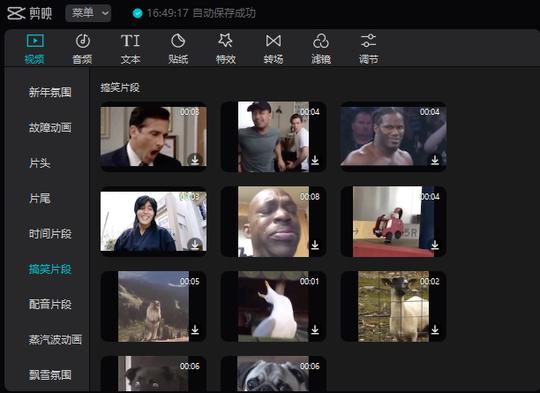Click the 剪映 app logo
This screenshot has height=393, width=540.
tap(30, 13)
